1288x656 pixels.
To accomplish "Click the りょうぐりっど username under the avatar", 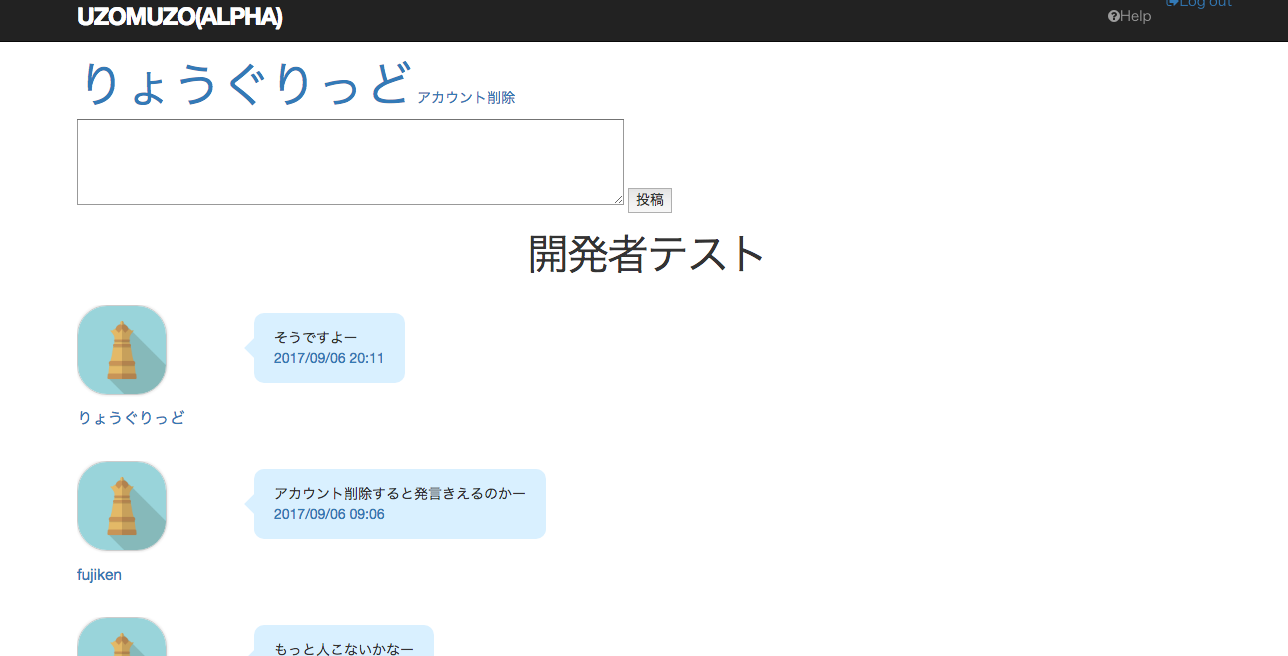I will click(131, 418).
